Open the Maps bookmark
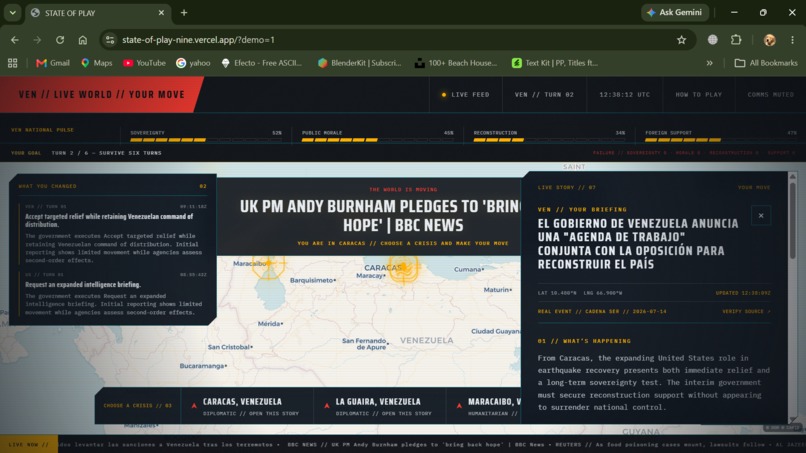The image size is (806, 453). (97, 63)
